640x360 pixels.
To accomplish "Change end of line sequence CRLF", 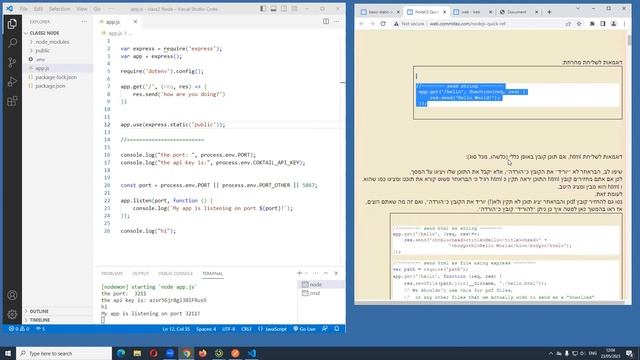I will 247,329.
